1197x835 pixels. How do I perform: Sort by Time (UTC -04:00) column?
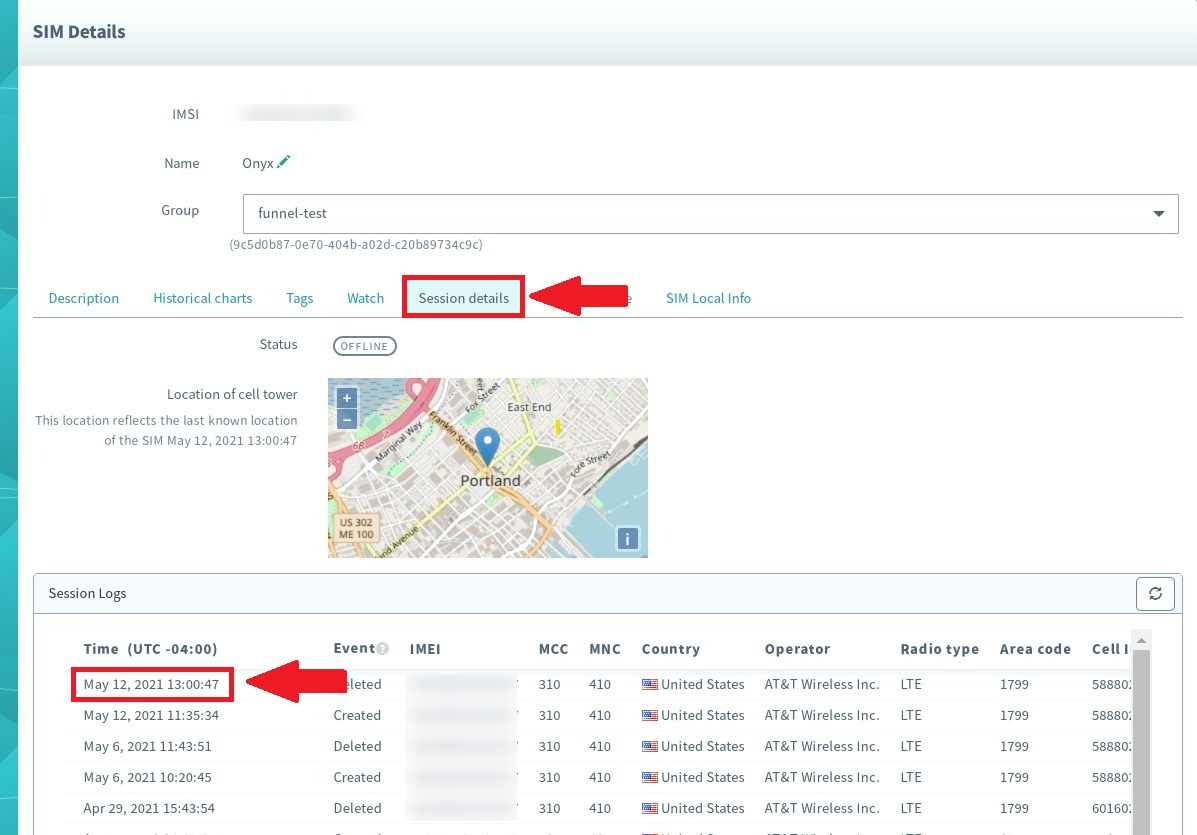tap(150, 649)
